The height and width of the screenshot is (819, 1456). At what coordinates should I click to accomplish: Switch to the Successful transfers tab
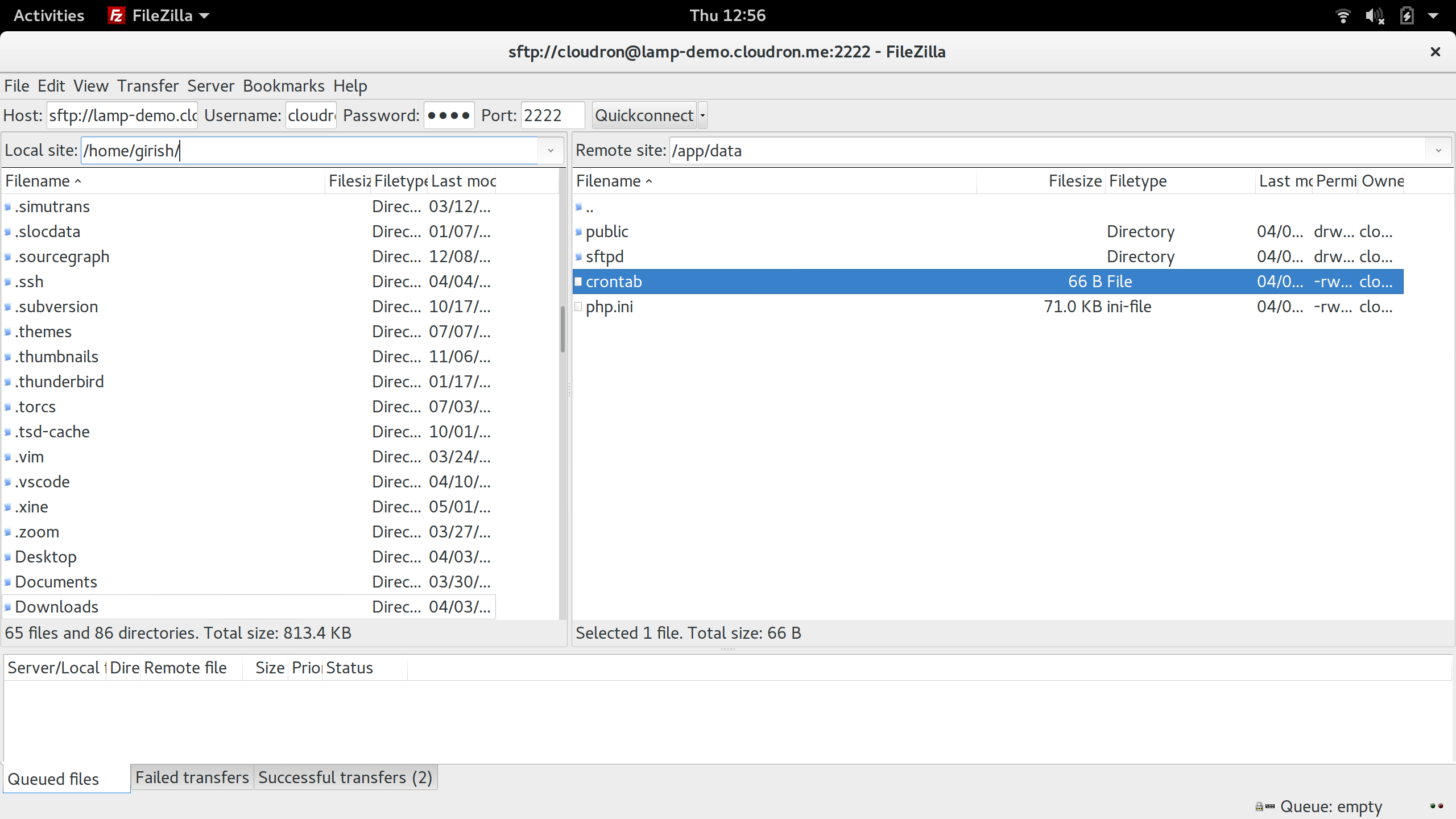345,777
